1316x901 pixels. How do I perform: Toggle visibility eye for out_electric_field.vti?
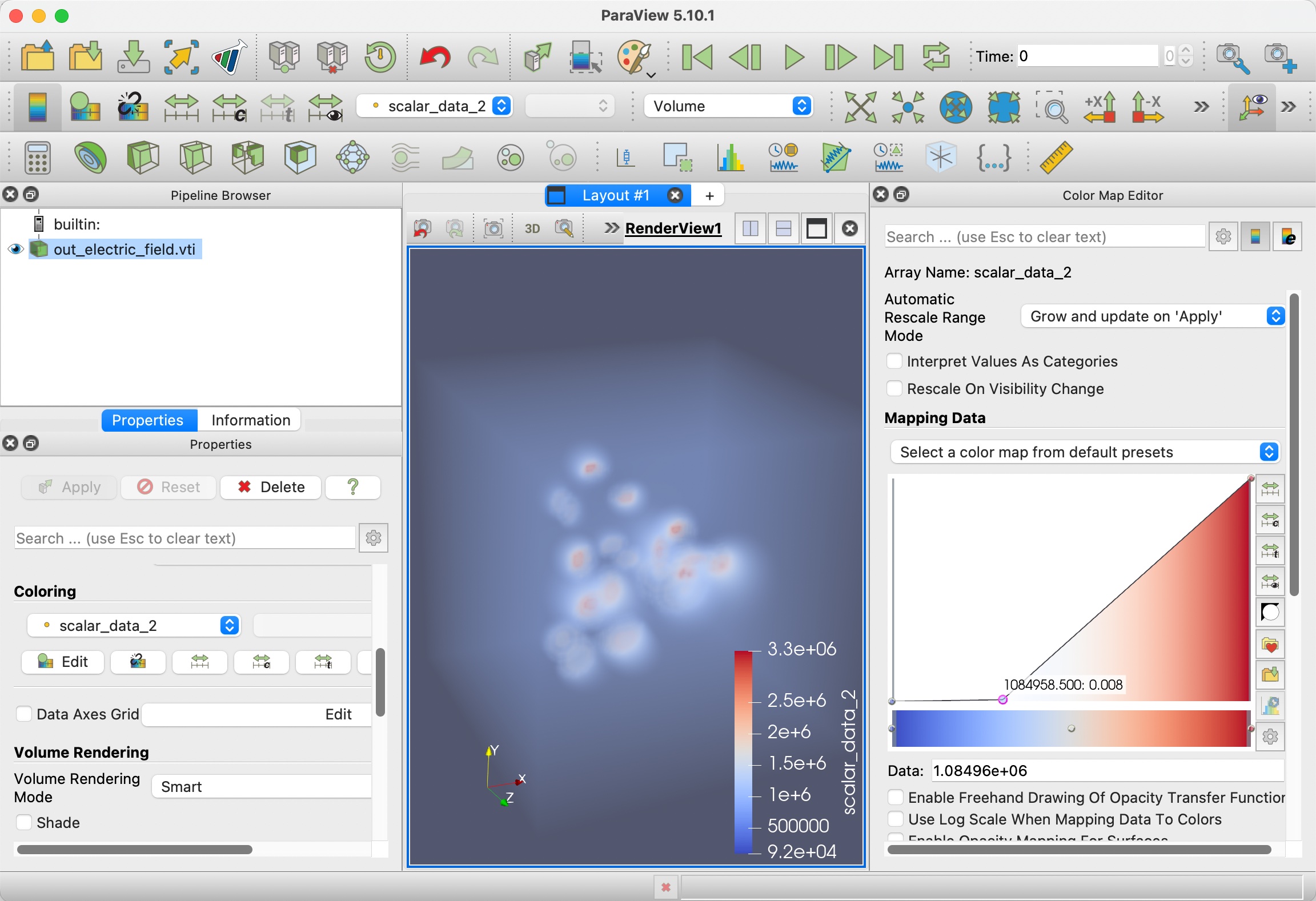coord(15,250)
